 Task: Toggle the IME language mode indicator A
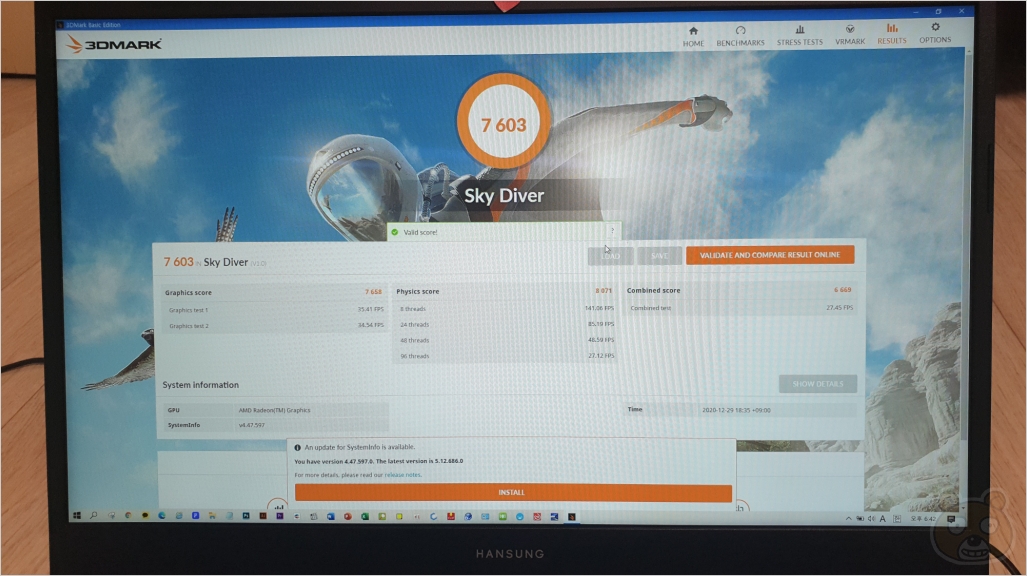point(883,519)
